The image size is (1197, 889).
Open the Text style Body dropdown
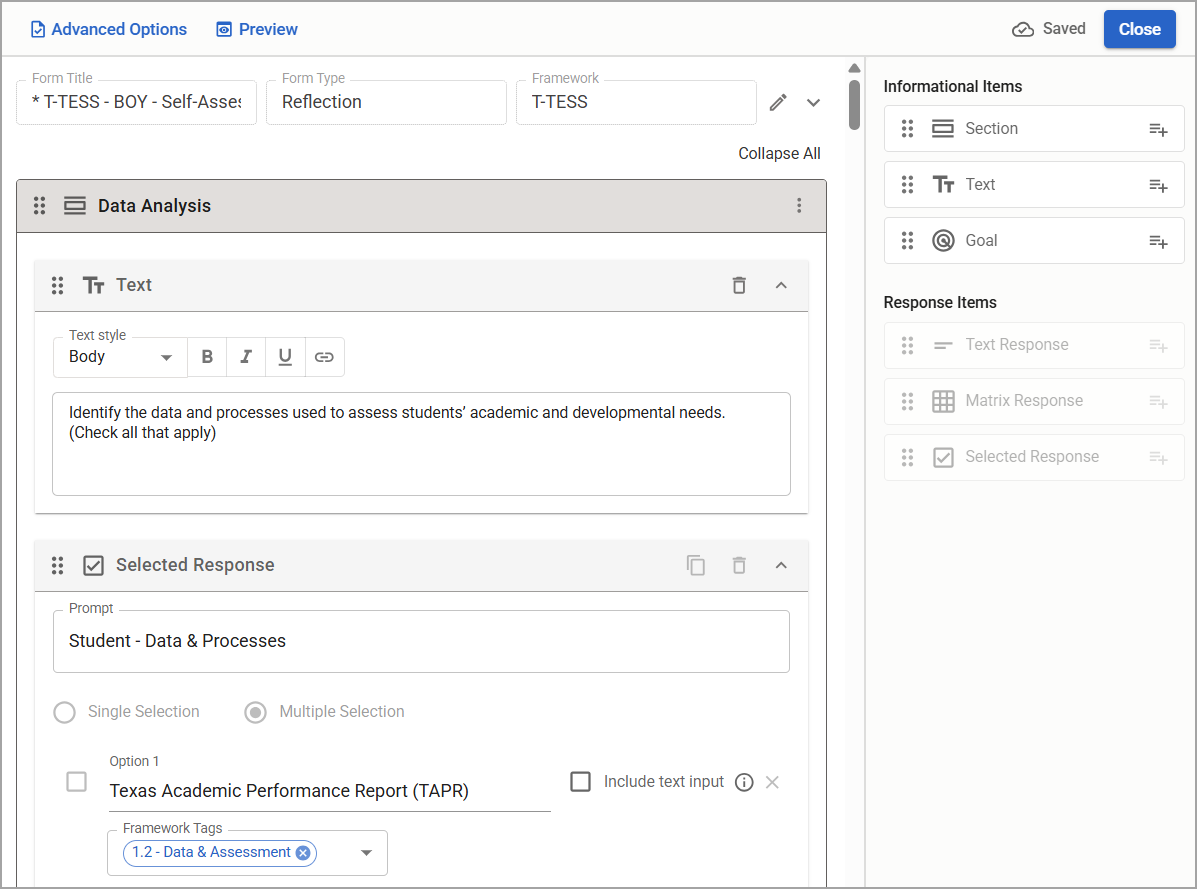point(121,357)
